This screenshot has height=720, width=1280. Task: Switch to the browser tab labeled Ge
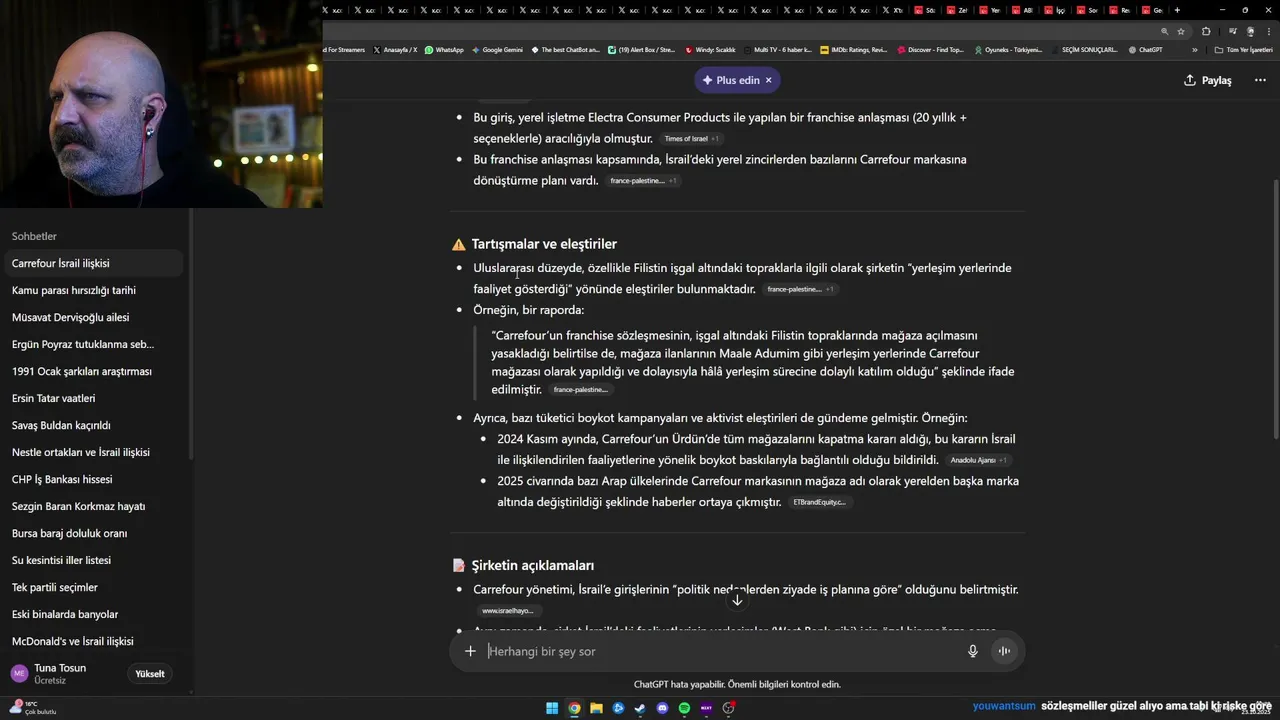pyautogui.click(x=1152, y=10)
